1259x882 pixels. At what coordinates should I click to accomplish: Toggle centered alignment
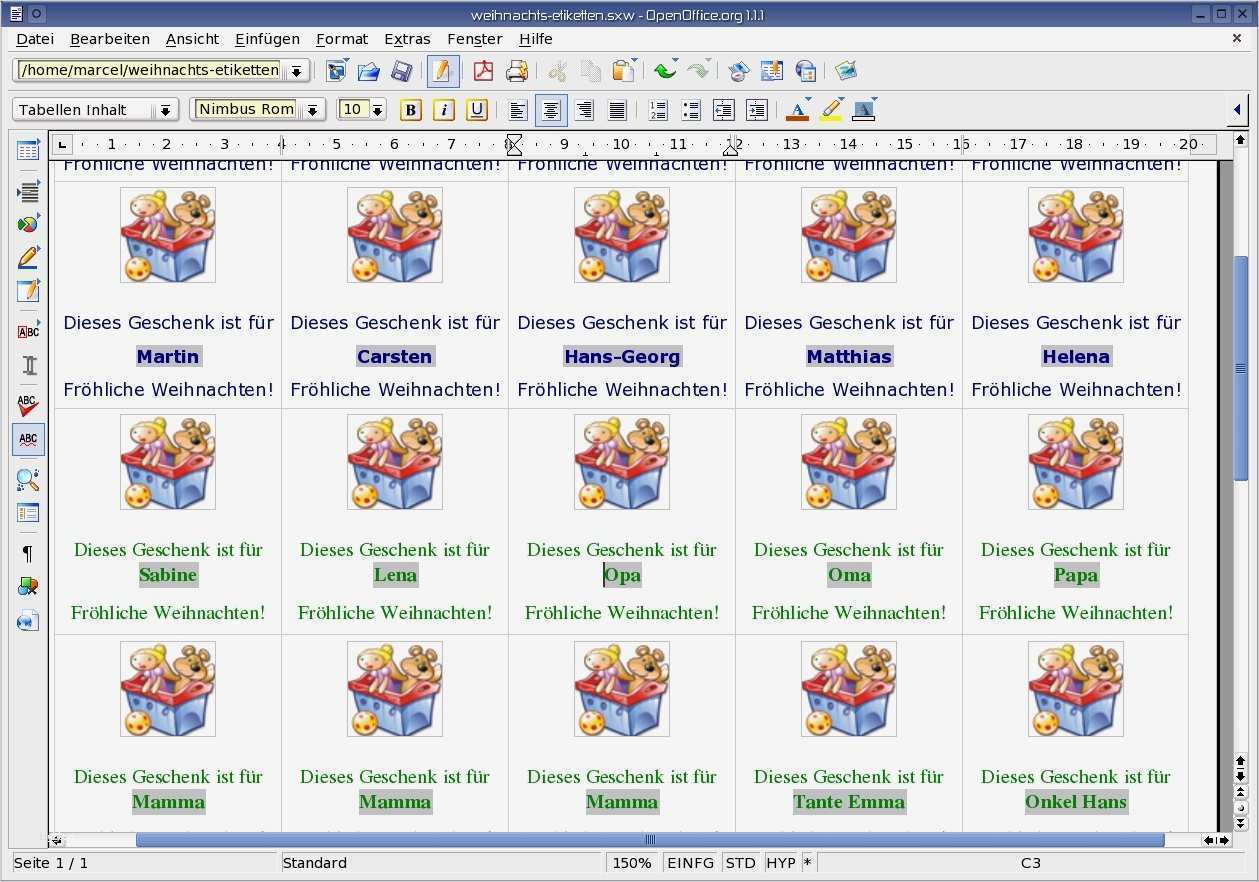tap(551, 110)
